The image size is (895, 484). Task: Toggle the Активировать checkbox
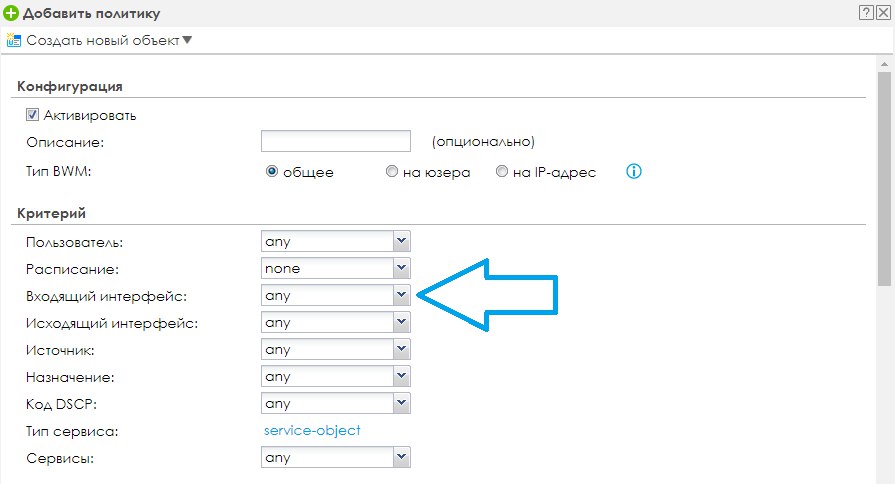(32, 115)
